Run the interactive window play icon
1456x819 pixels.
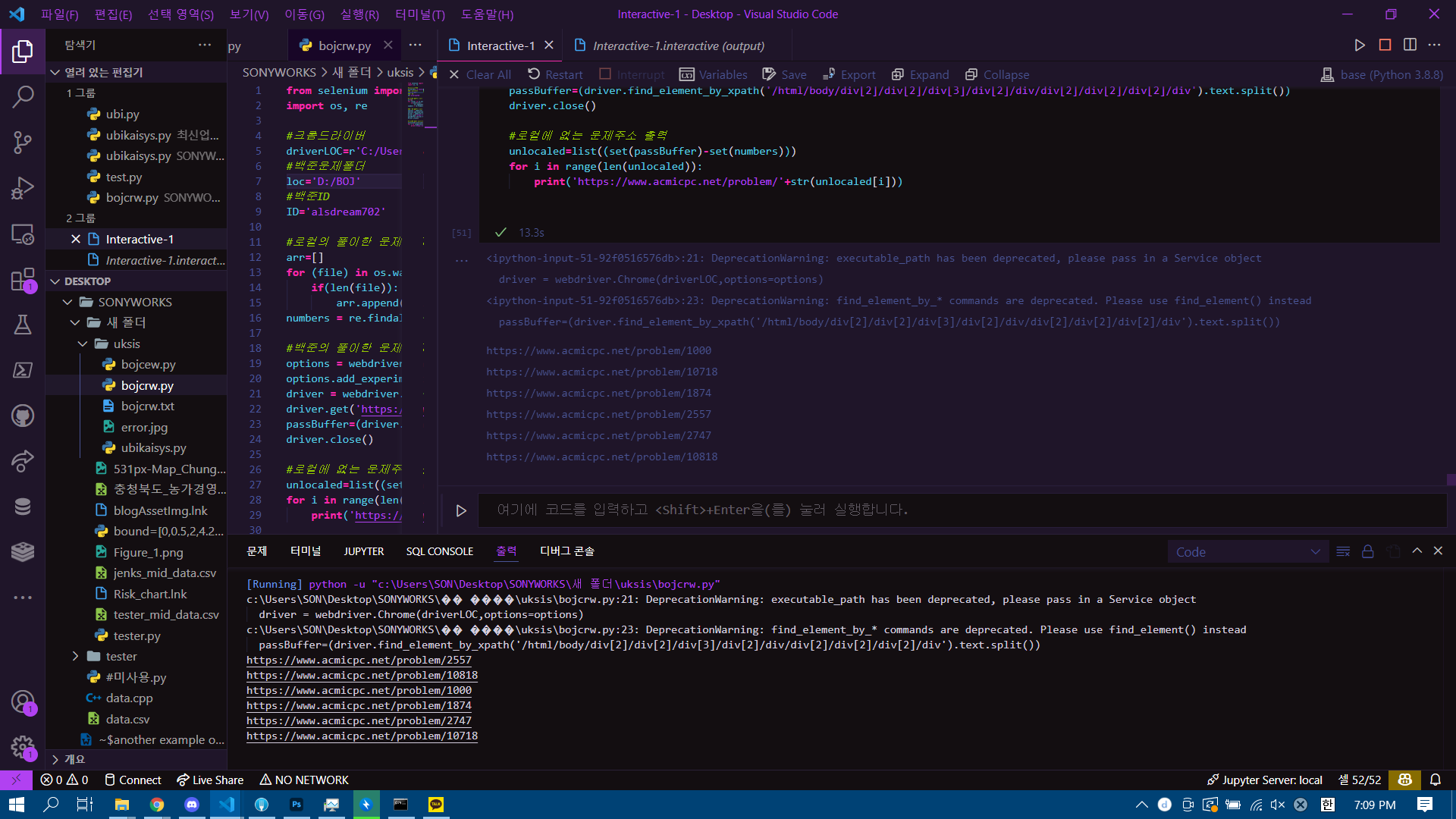click(1360, 45)
